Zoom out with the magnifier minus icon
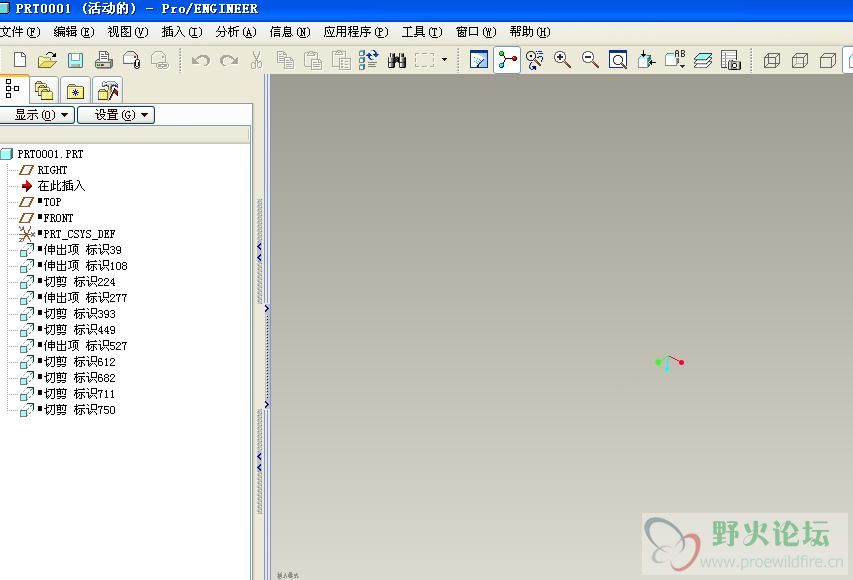This screenshot has width=853, height=580. [x=590, y=59]
